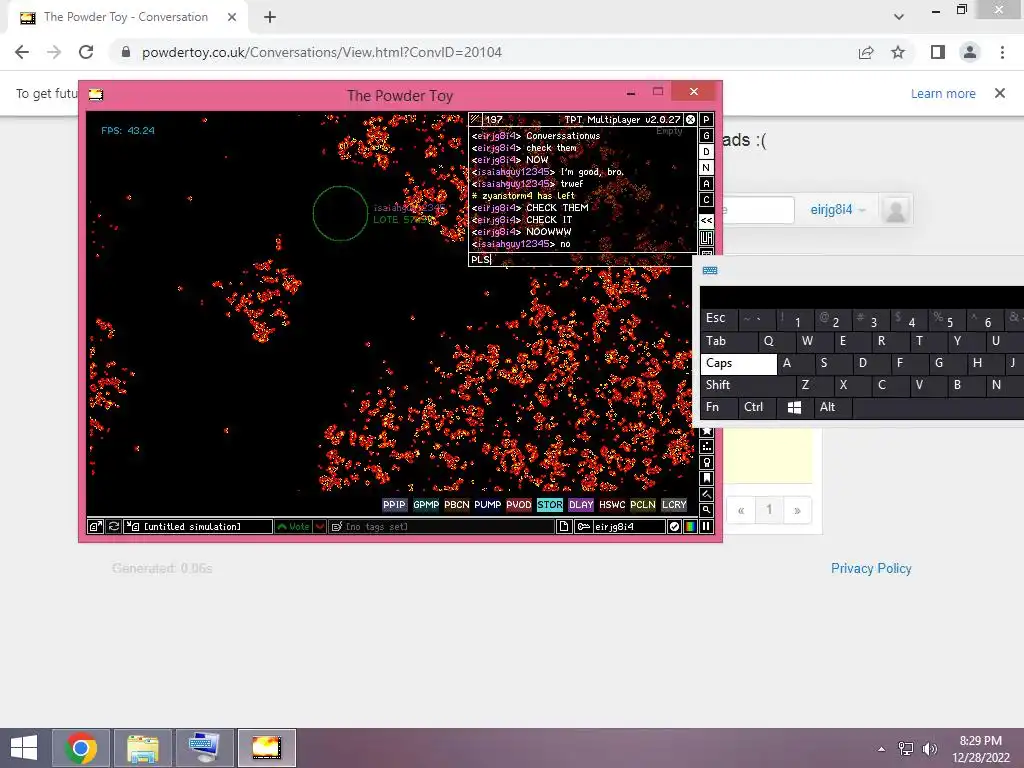Open the tools menu section icon
The width and height of the screenshot is (1024, 768).
point(706,494)
